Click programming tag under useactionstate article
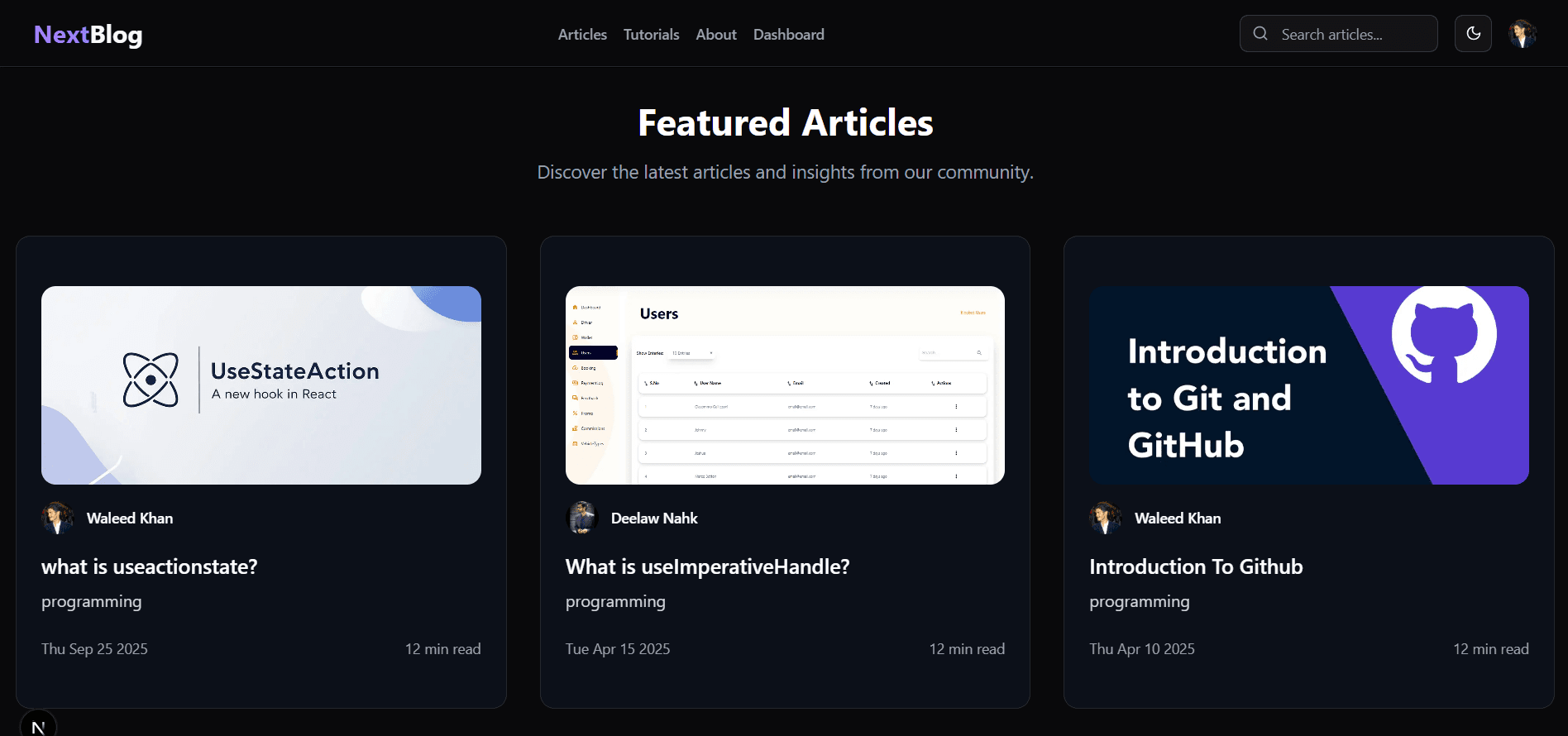Screen dimensions: 1568x736 click(x=92, y=602)
